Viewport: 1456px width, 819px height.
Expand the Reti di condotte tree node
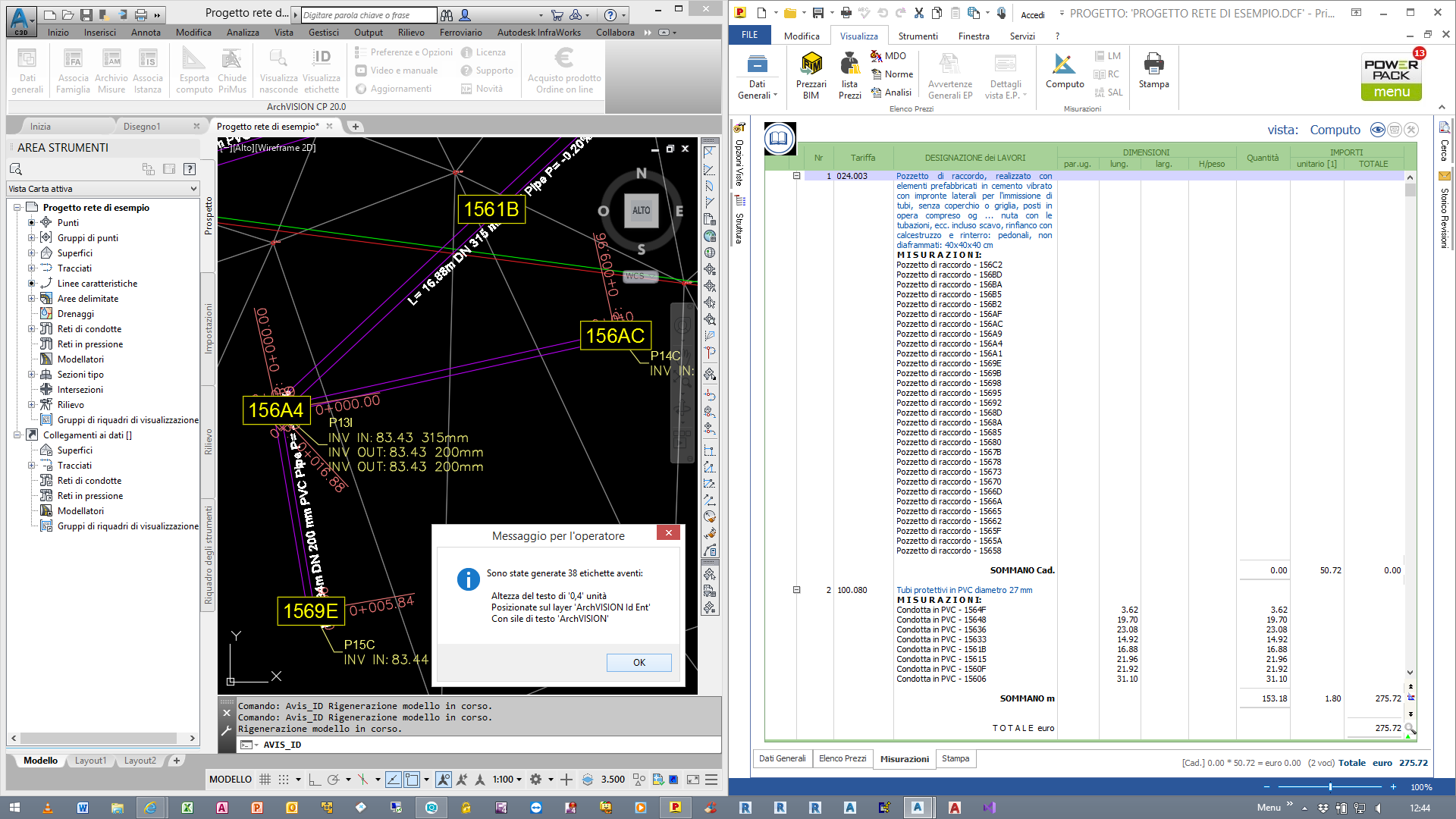[32, 329]
